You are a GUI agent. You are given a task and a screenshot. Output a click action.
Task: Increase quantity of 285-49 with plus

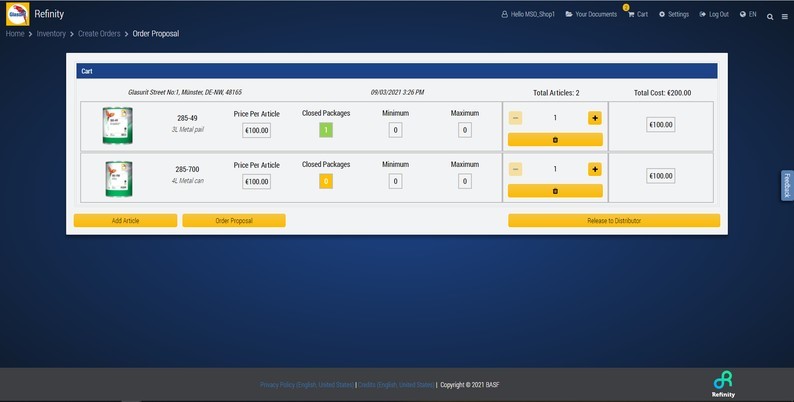coord(595,118)
